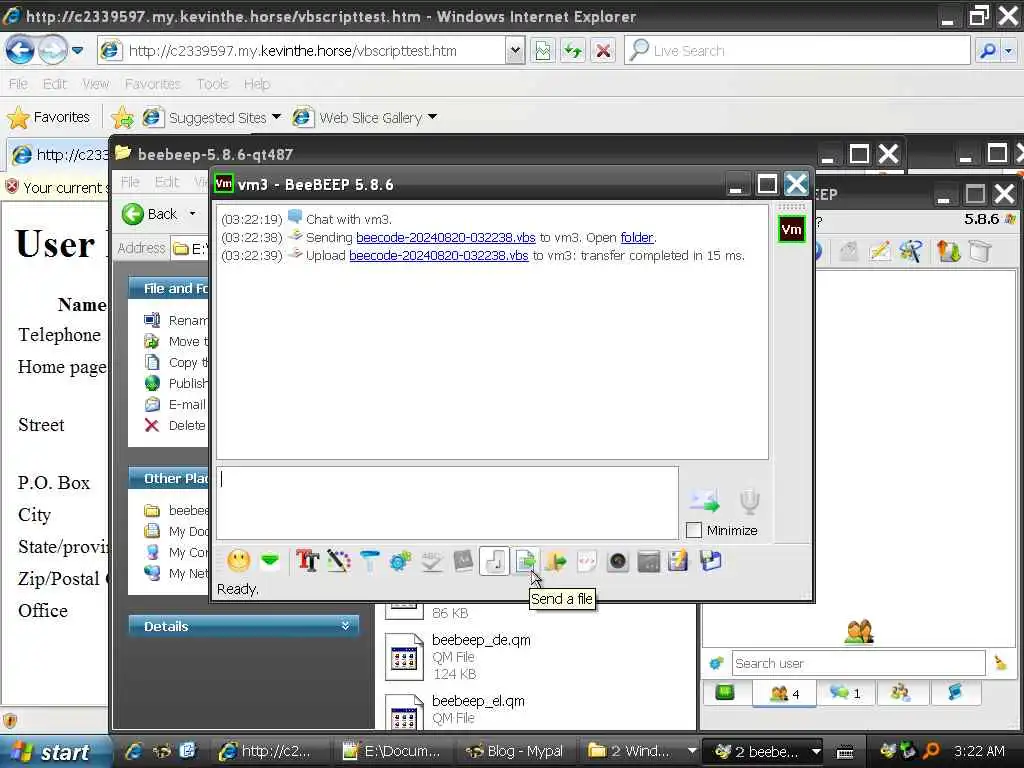Viewport: 1024px width, 768px height.
Task: Open the chat font selector (TT icon)
Action: tap(307, 561)
